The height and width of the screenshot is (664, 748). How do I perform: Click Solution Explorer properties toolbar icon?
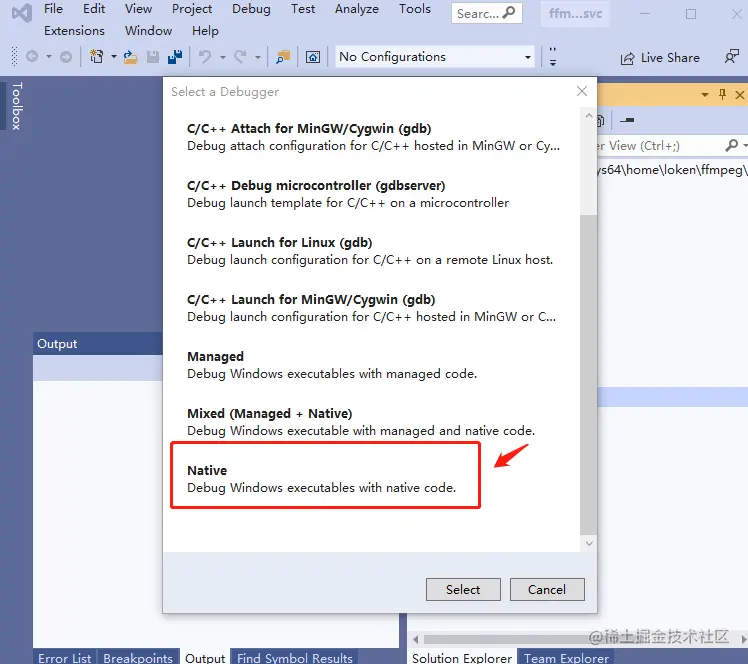[x=627, y=120]
